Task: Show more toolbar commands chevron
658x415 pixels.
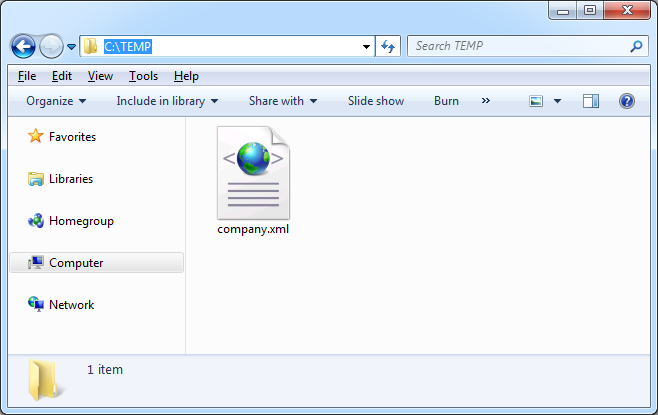Action: click(x=486, y=101)
